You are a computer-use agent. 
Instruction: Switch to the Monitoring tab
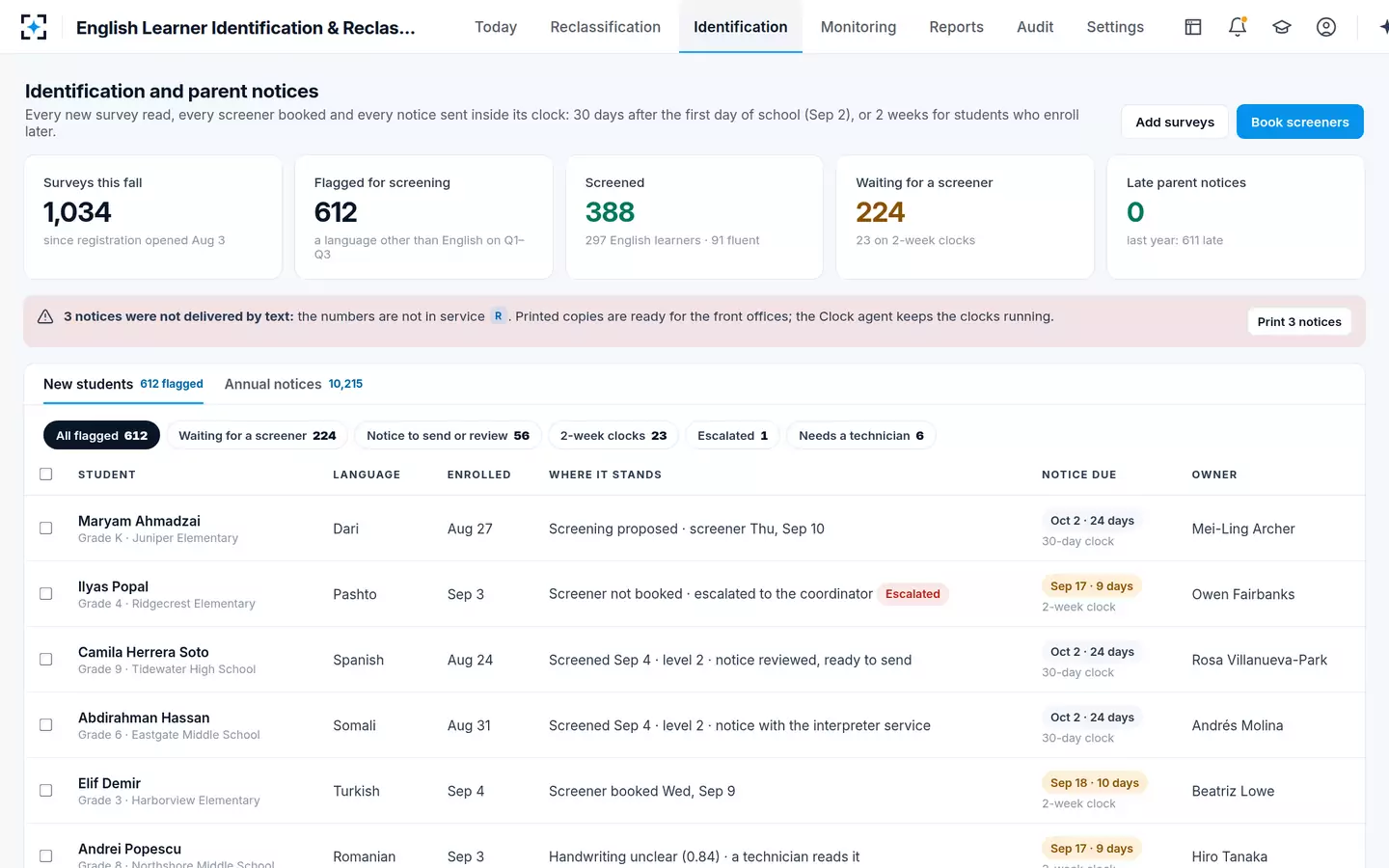pyautogui.click(x=858, y=27)
